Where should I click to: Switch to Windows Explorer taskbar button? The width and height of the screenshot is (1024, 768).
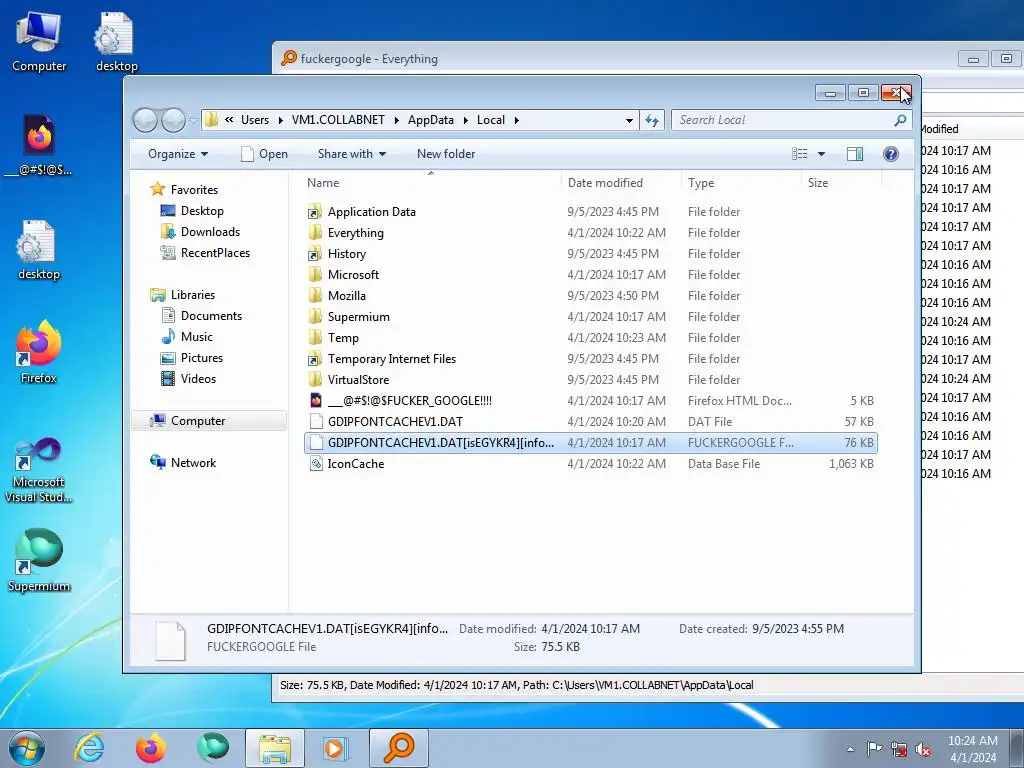275,748
